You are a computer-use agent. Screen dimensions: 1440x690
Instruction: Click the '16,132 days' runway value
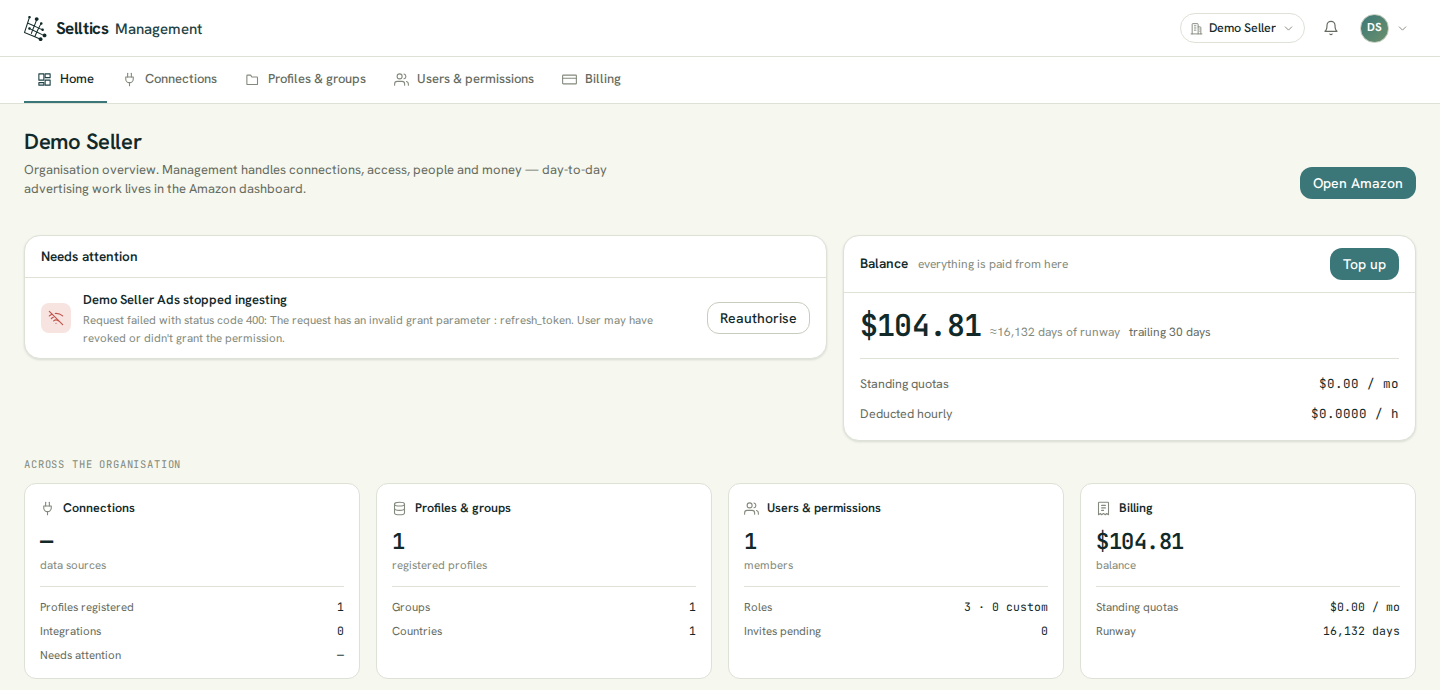[1361, 631]
